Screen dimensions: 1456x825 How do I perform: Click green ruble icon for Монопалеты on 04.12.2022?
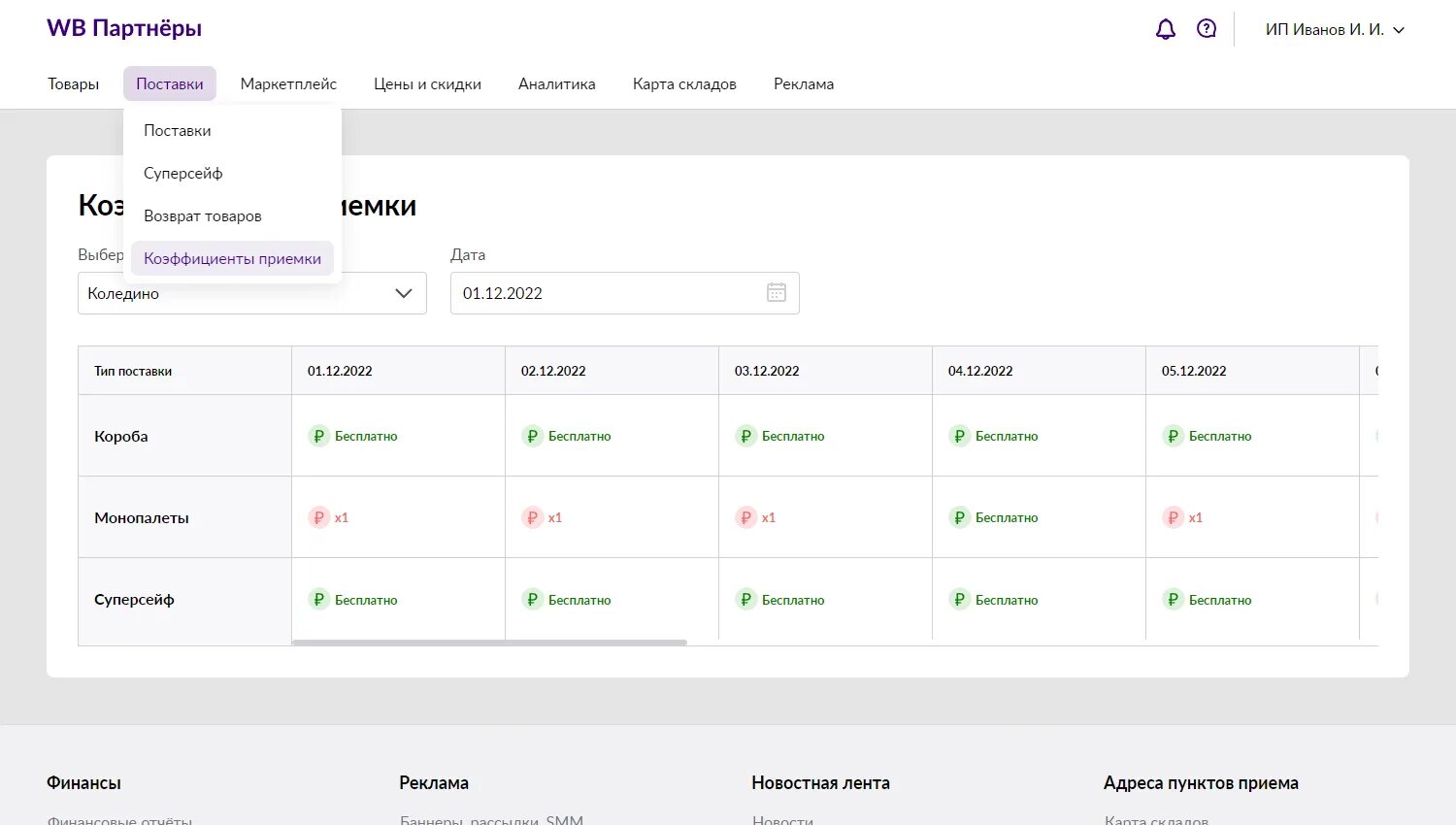click(x=959, y=517)
